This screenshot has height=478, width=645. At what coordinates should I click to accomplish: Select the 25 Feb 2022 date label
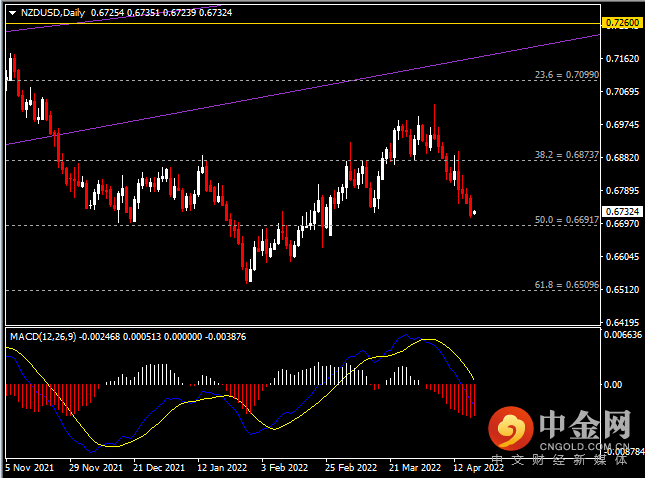(350, 468)
